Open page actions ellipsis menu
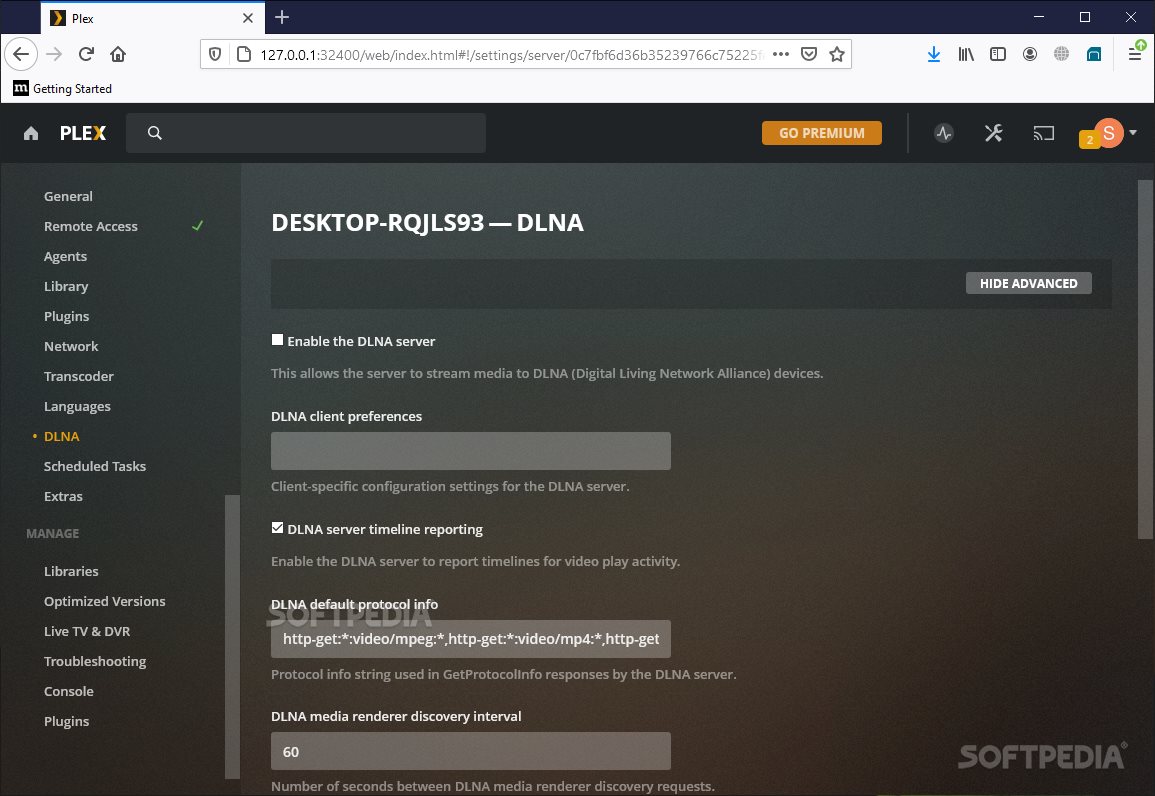Viewport: 1155px width, 796px height. 781,54
